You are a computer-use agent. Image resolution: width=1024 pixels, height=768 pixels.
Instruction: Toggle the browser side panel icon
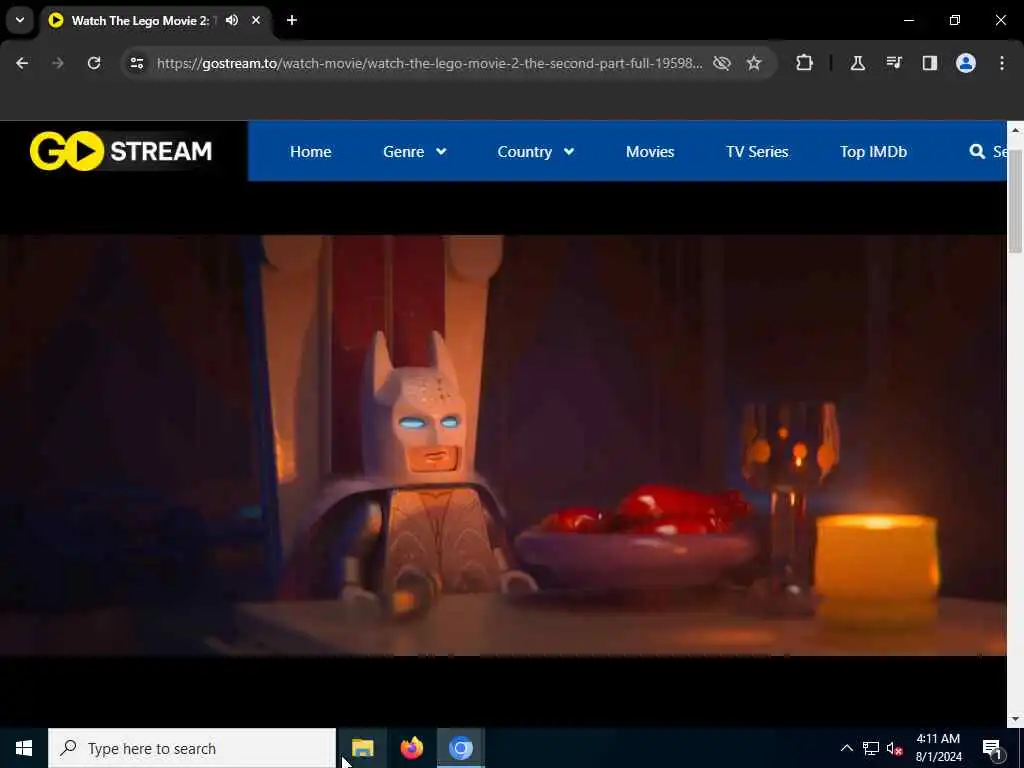tap(930, 63)
